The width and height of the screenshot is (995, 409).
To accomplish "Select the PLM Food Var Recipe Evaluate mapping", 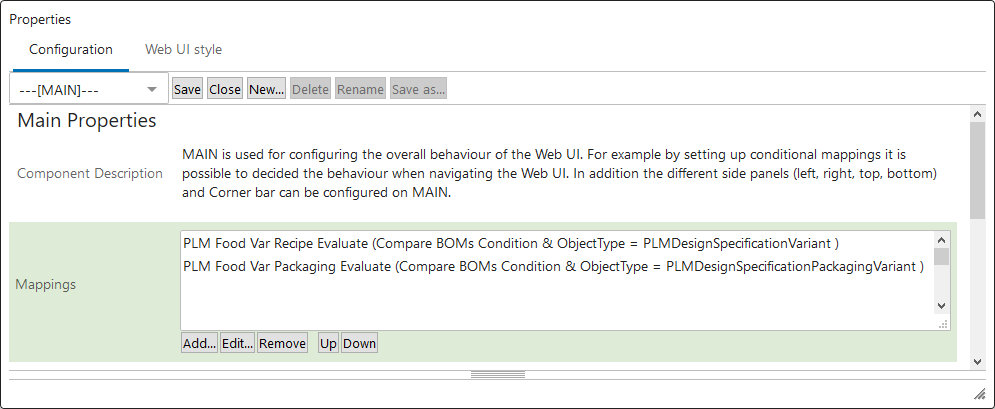I will (510, 243).
